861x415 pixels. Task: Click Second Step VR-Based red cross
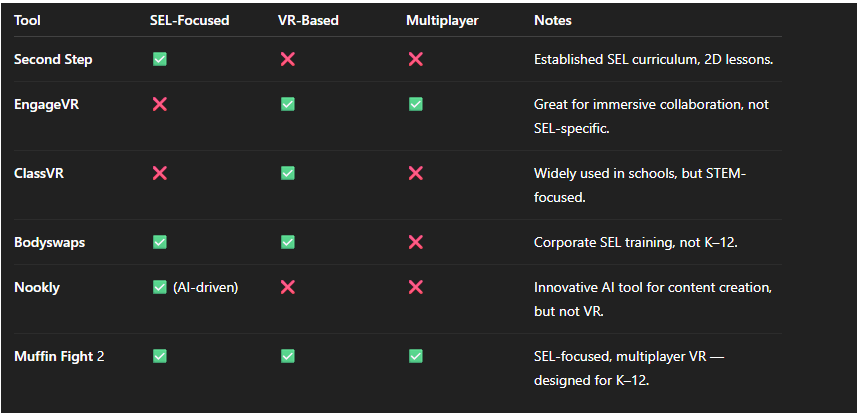click(x=288, y=60)
